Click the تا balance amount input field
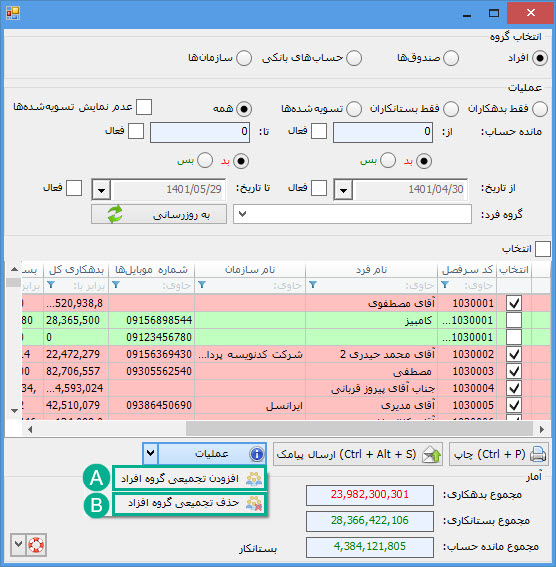 [200, 132]
